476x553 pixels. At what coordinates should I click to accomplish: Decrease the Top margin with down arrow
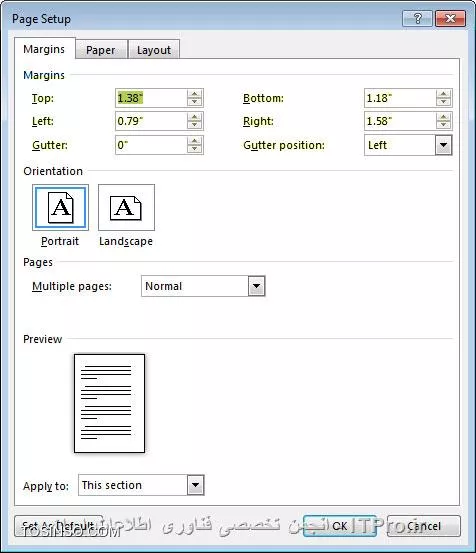[195, 102]
